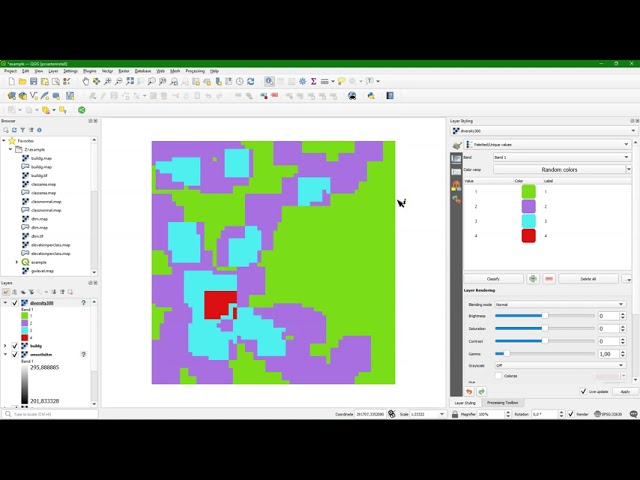Select the Zoom In magnifier tool
The image size is (640, 480).
point(107,81)
